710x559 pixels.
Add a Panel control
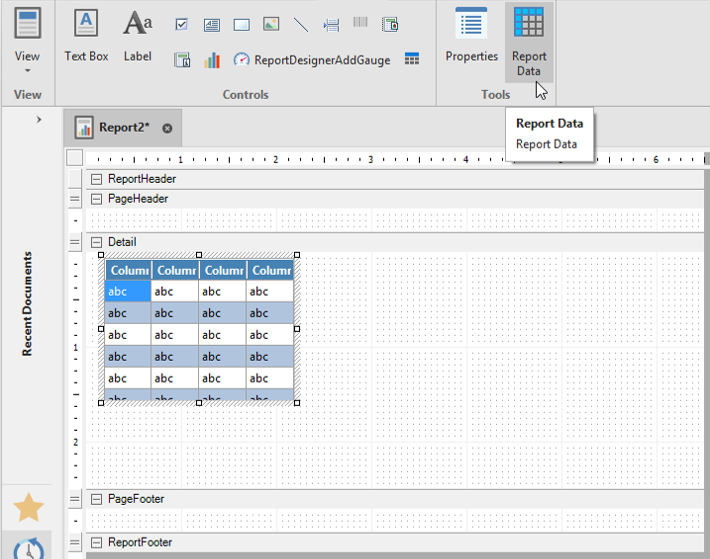[241, 24]
